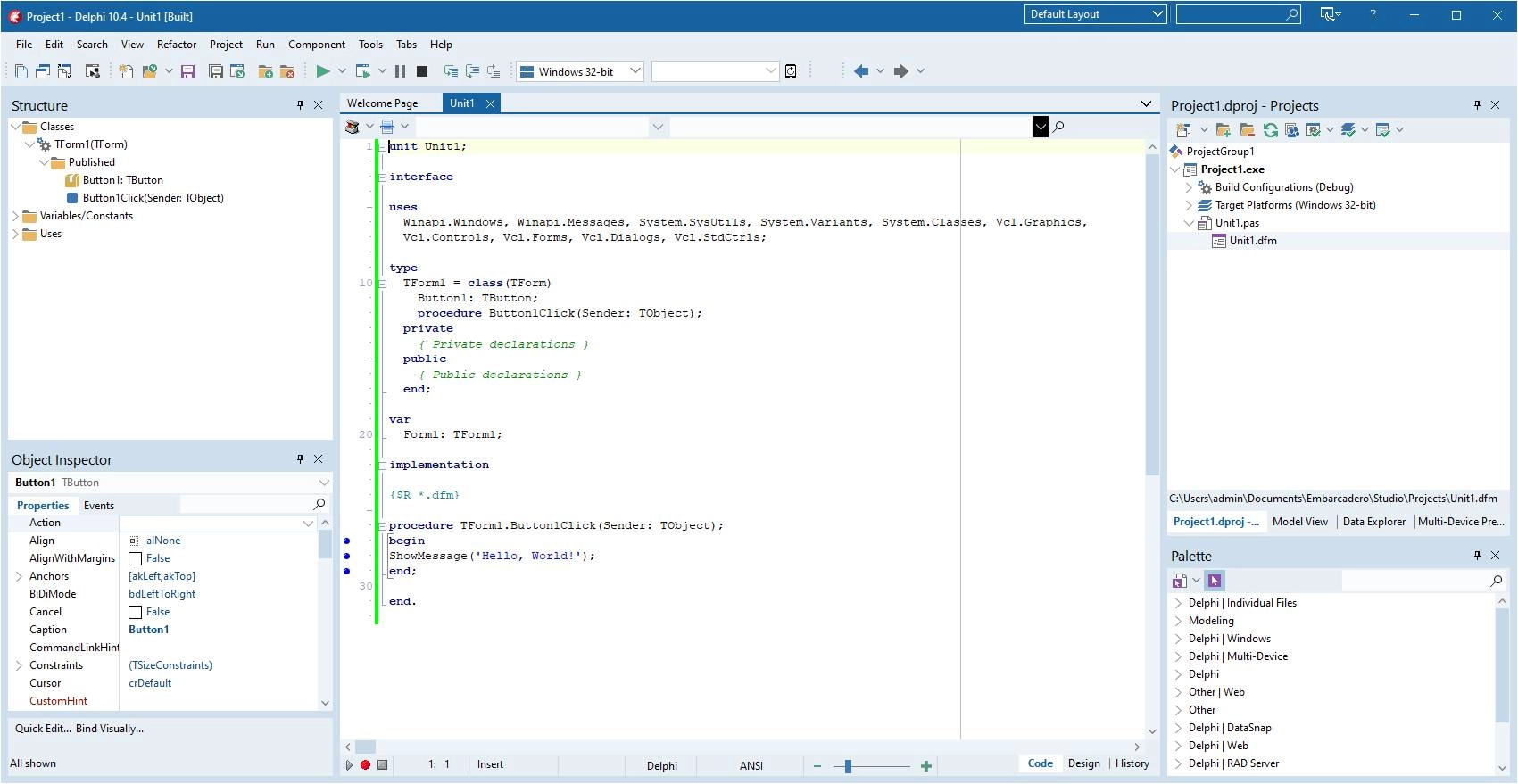
Task: Click the Add file to project icon
Action: [x=265, y=71]
